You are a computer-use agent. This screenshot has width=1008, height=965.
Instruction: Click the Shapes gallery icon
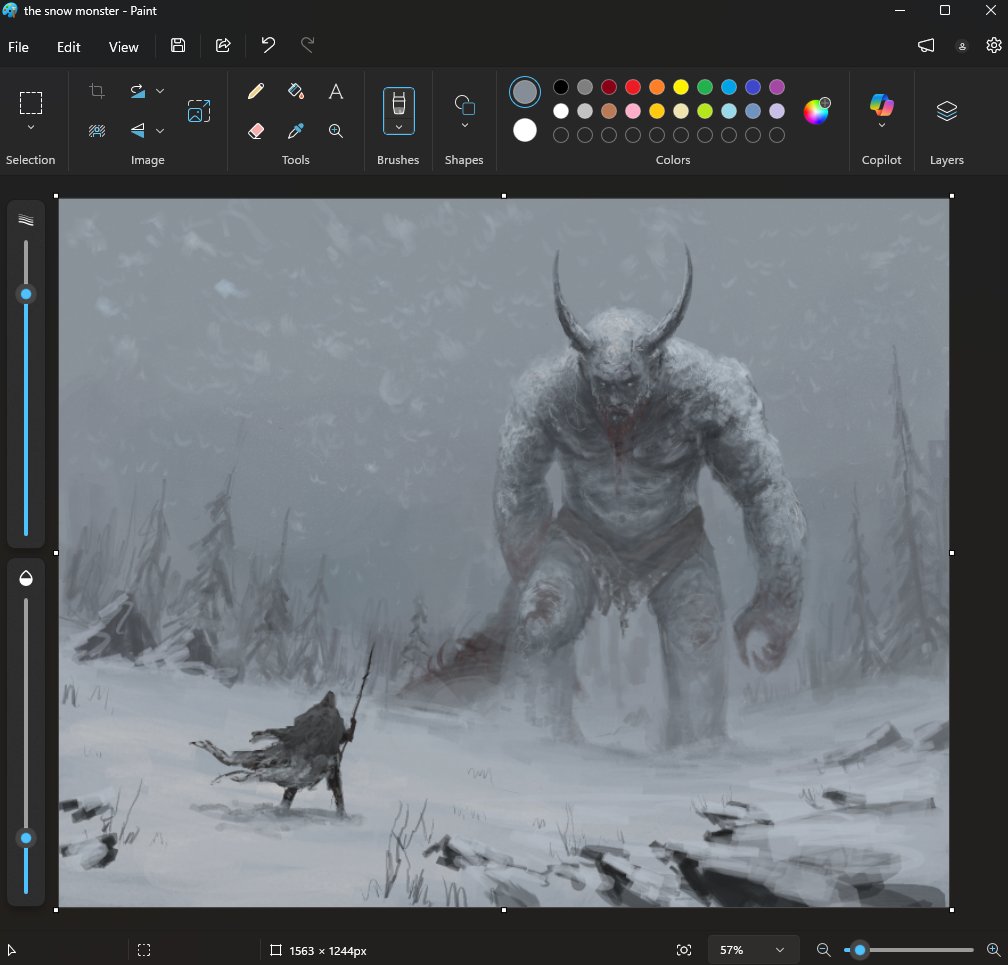[x=464, y=104]
